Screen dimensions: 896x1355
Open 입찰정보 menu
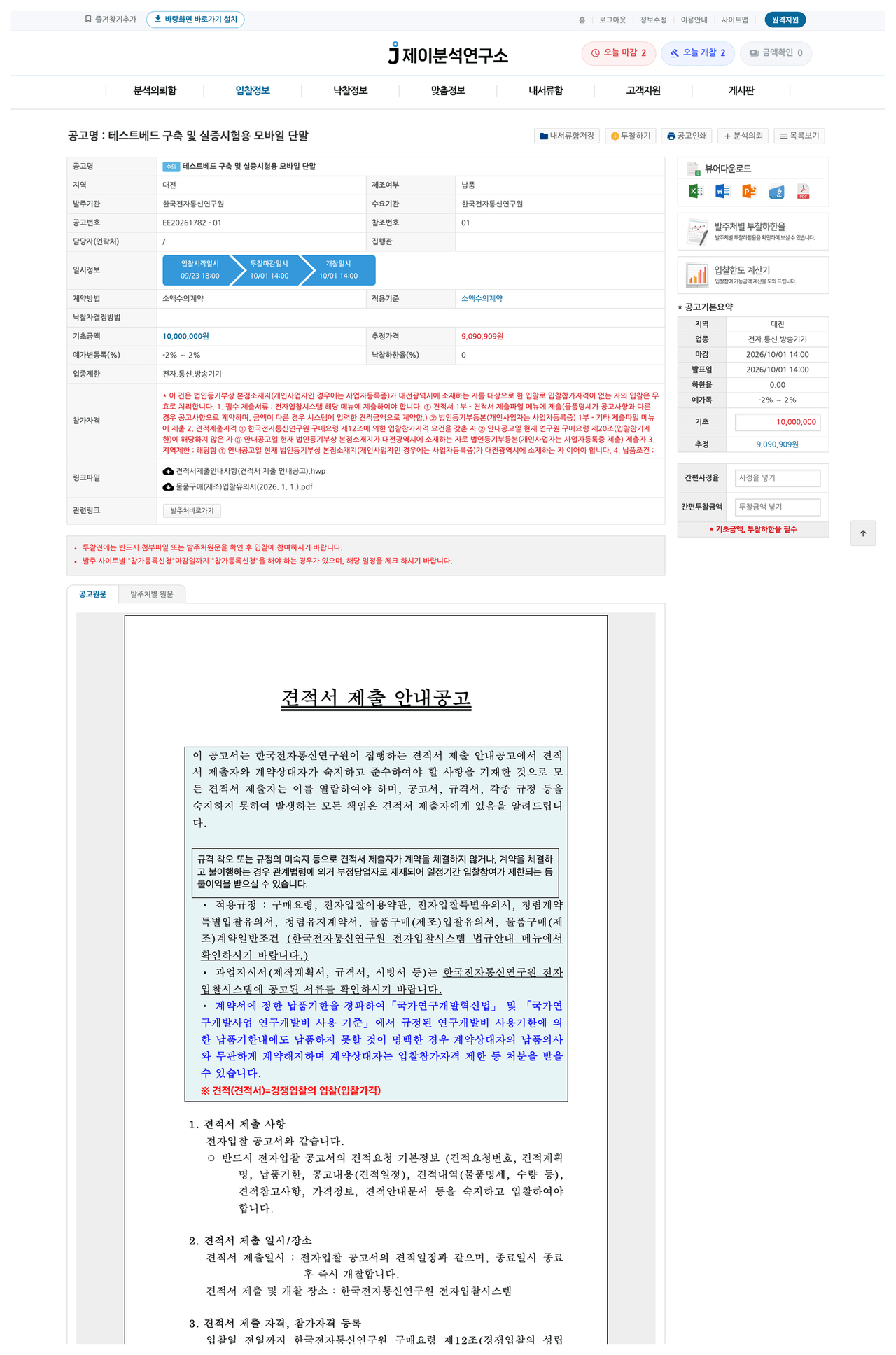point(253,91)
